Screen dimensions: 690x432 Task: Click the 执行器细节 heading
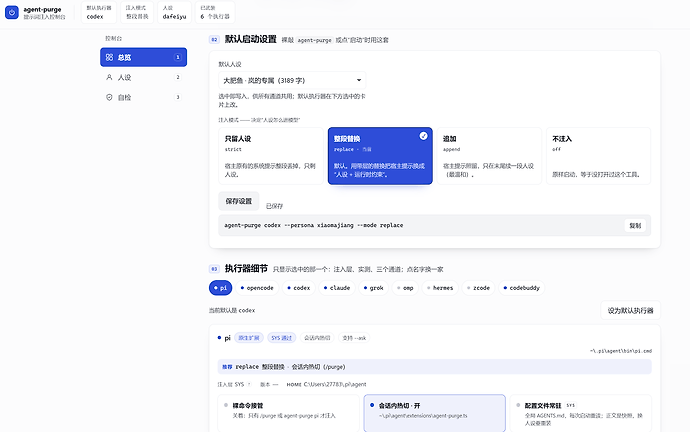click(246, 268)
